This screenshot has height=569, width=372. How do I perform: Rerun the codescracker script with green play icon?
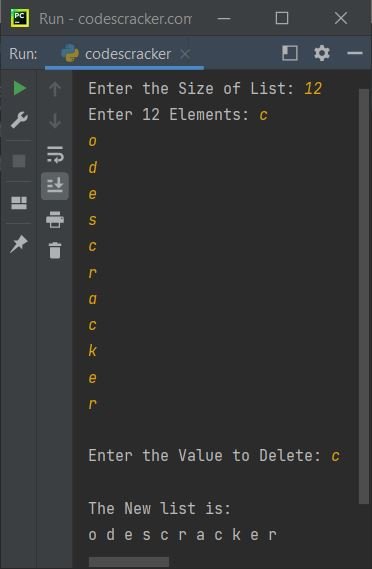pos(19,88)
